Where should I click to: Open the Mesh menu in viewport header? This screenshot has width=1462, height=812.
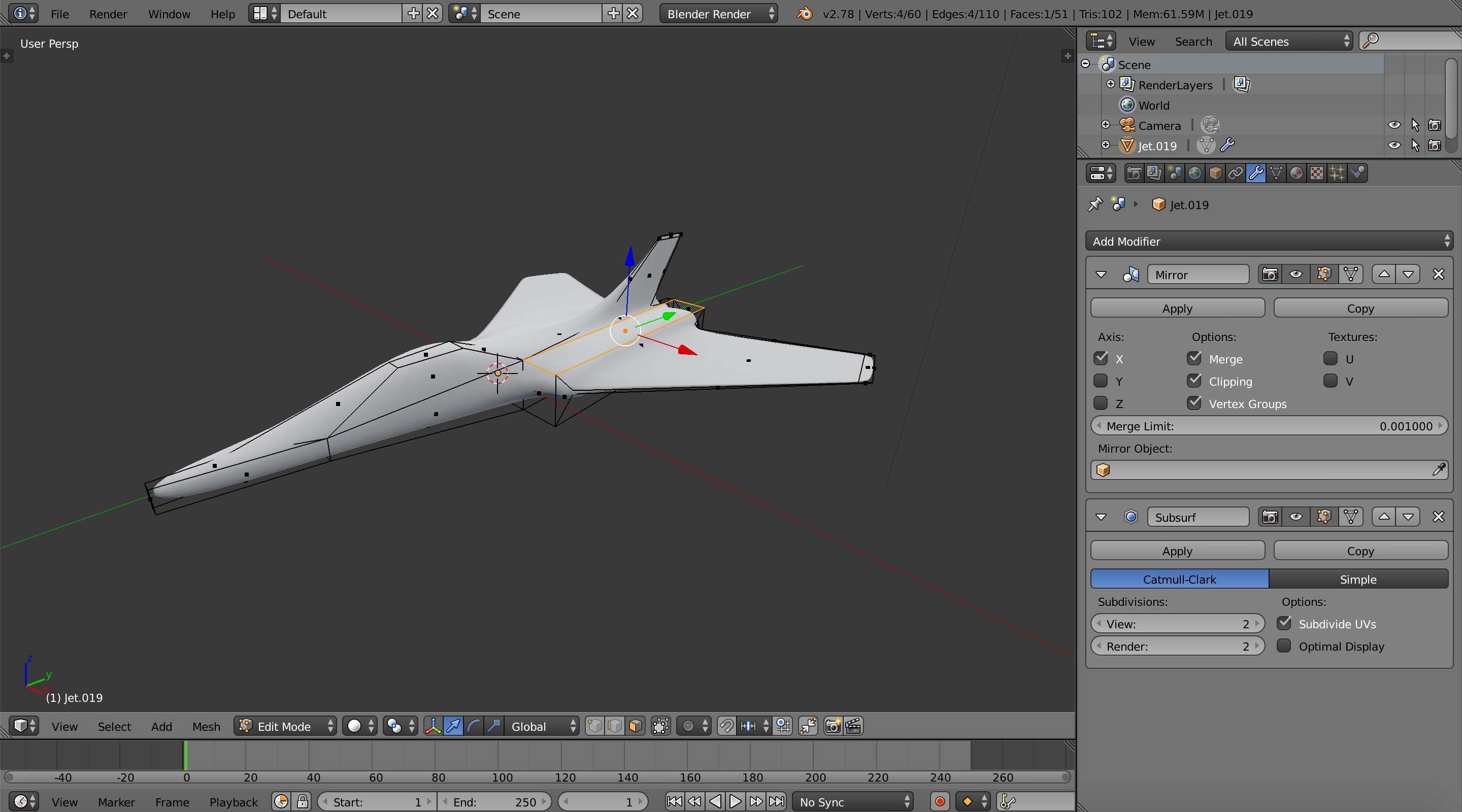point(206,726)
